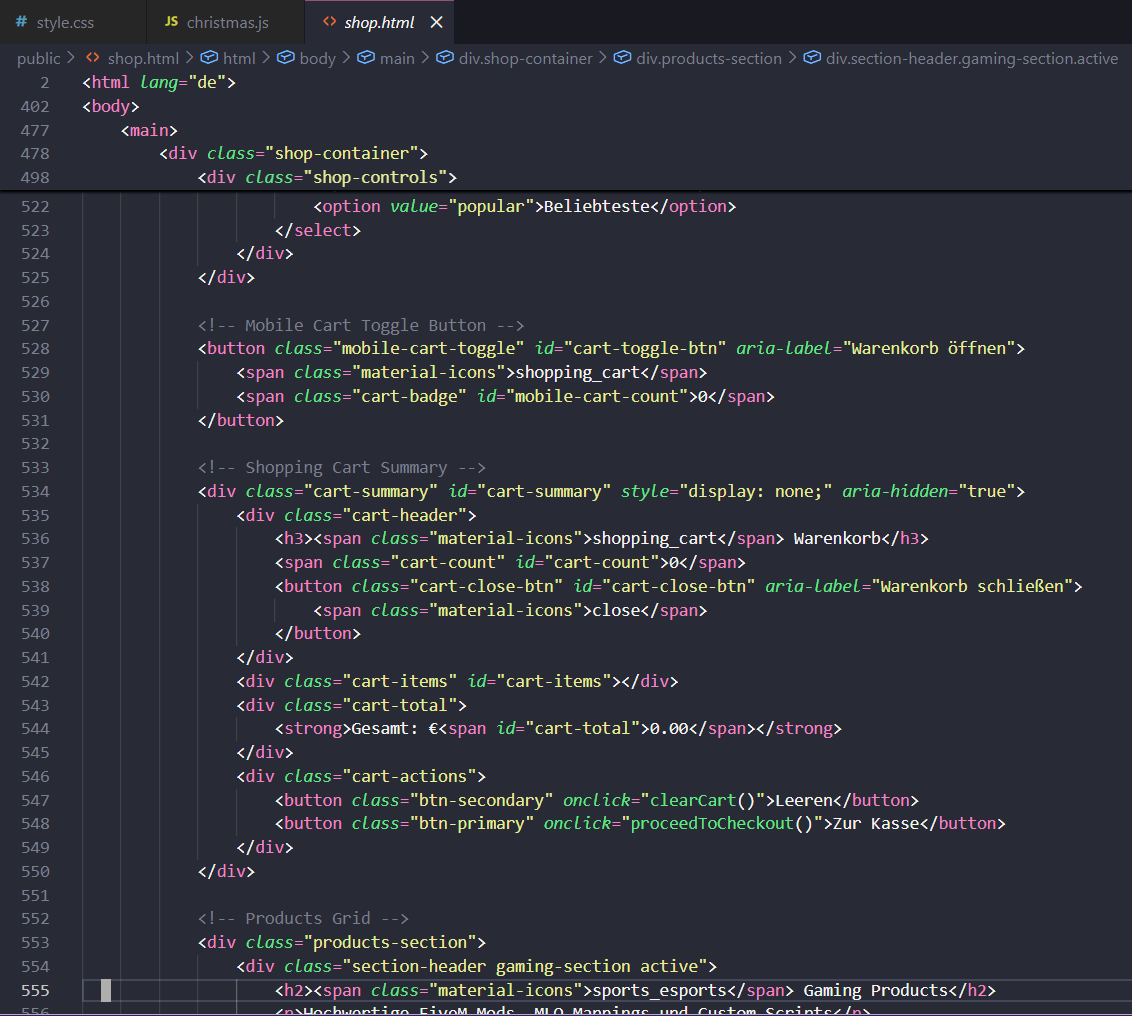Image resolution: width=1132 pixels, height=1016 pixels.
Task: Close the shop.html editor tab
Action: click(x=436, y=22)
